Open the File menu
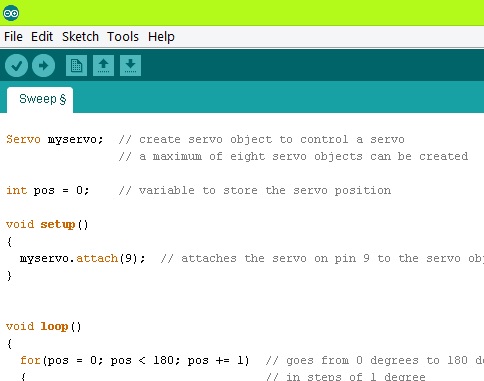484x381 pixels. (x=13, y=36)
